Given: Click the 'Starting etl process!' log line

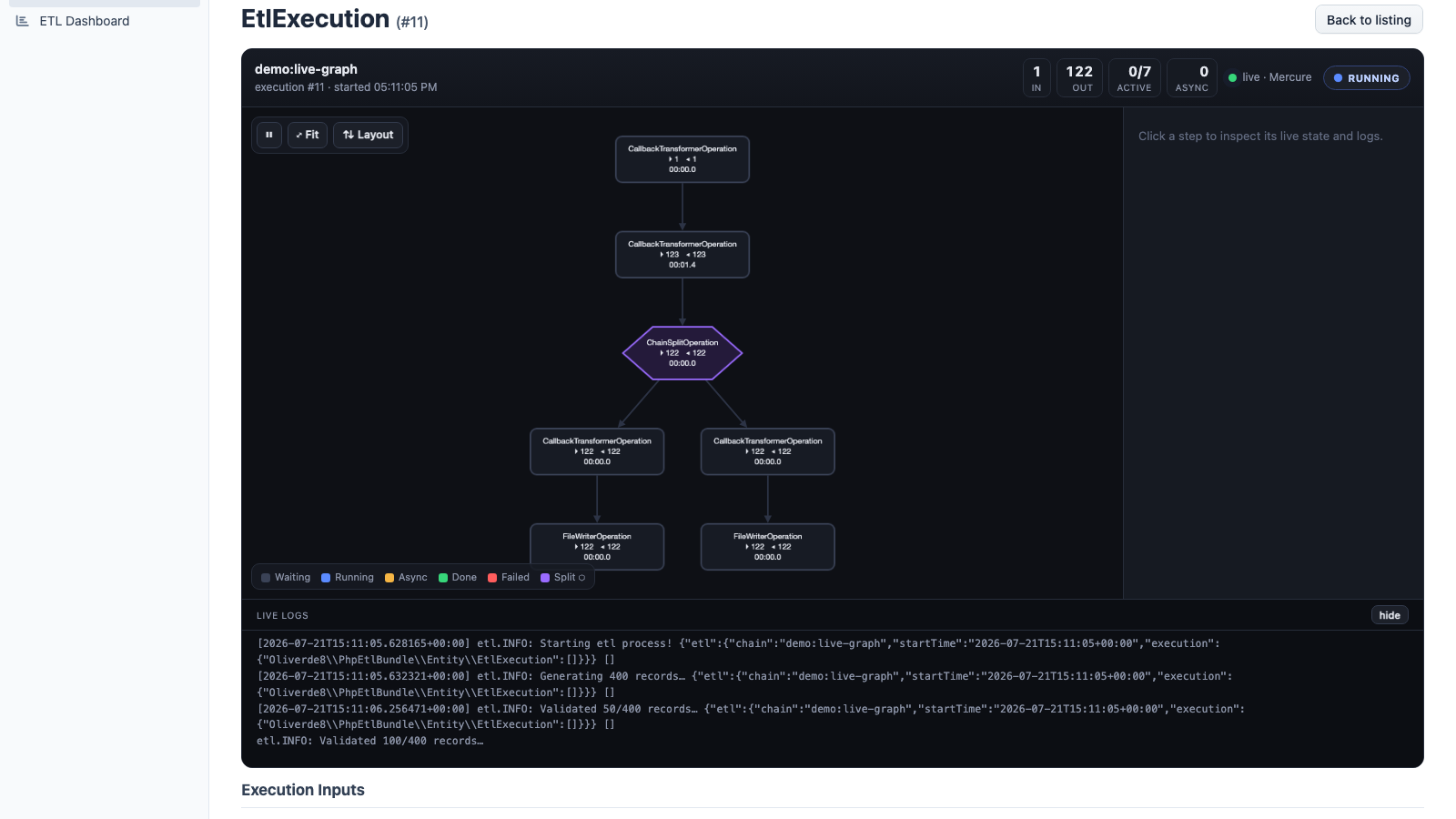Looking at the screenshot, I should click(x=738, y=652).
